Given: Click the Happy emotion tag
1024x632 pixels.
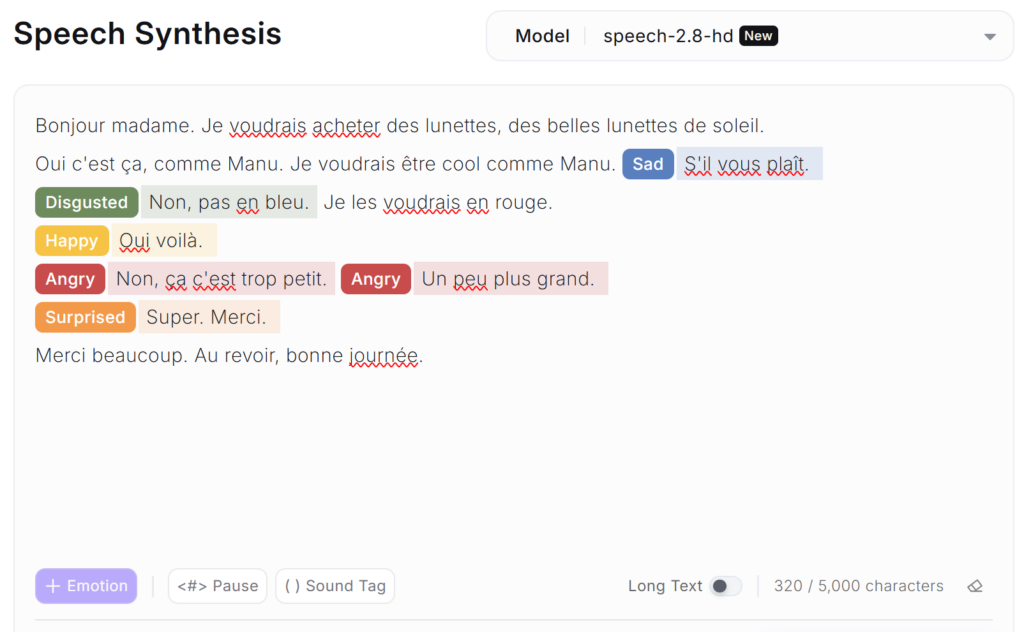Looking at the screenshot, I should 71,241.
